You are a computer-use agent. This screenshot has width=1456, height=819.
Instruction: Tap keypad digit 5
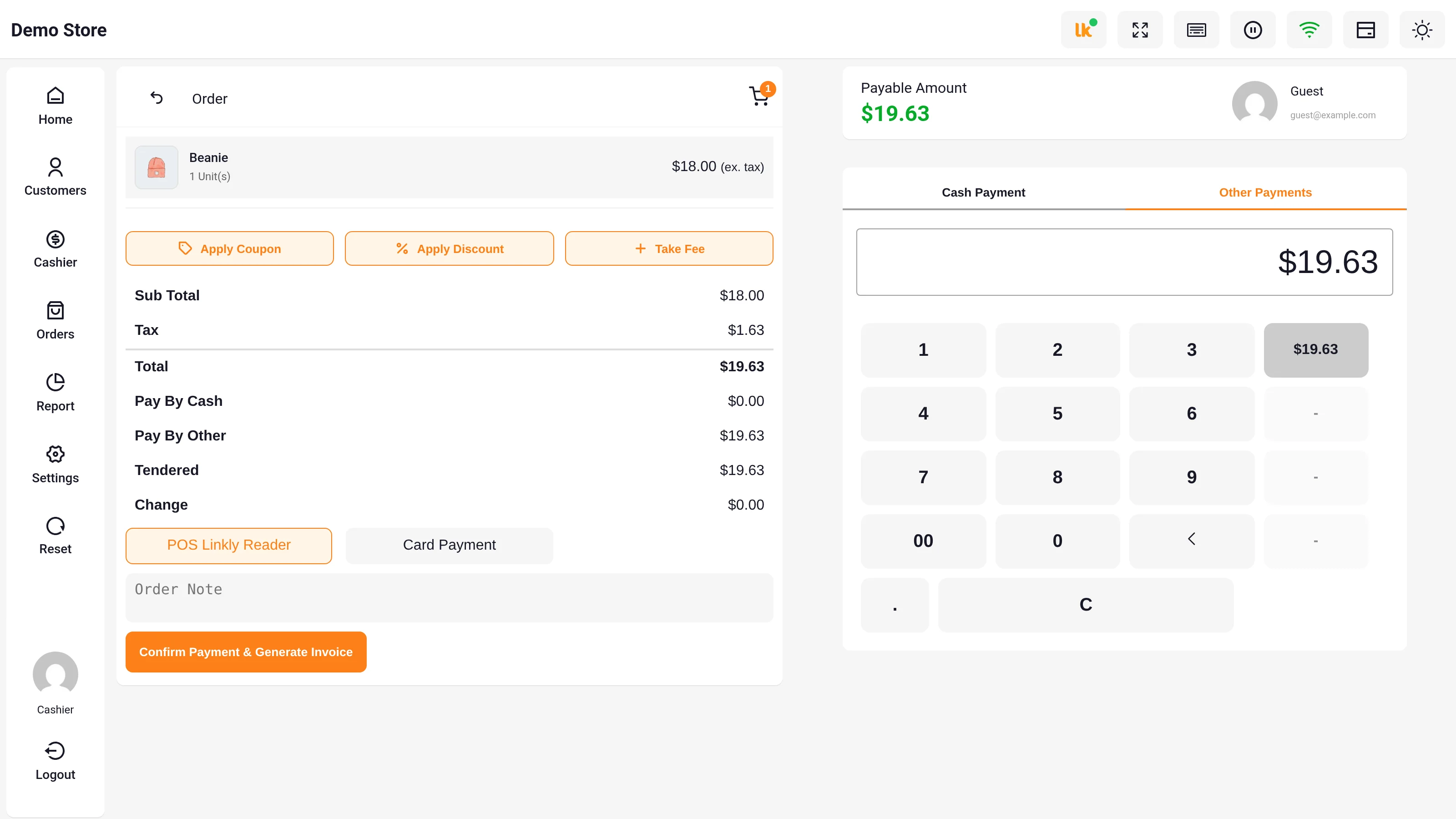tap(1057, 414)
